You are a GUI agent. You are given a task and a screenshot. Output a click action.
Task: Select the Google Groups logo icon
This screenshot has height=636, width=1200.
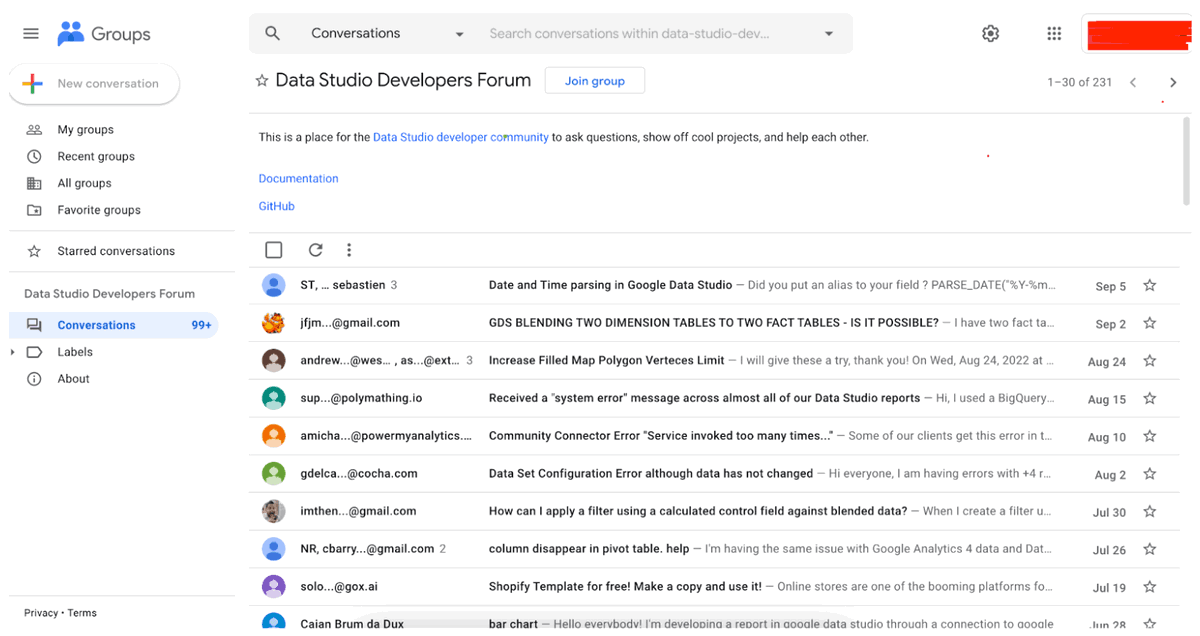(x=70, y=32)
